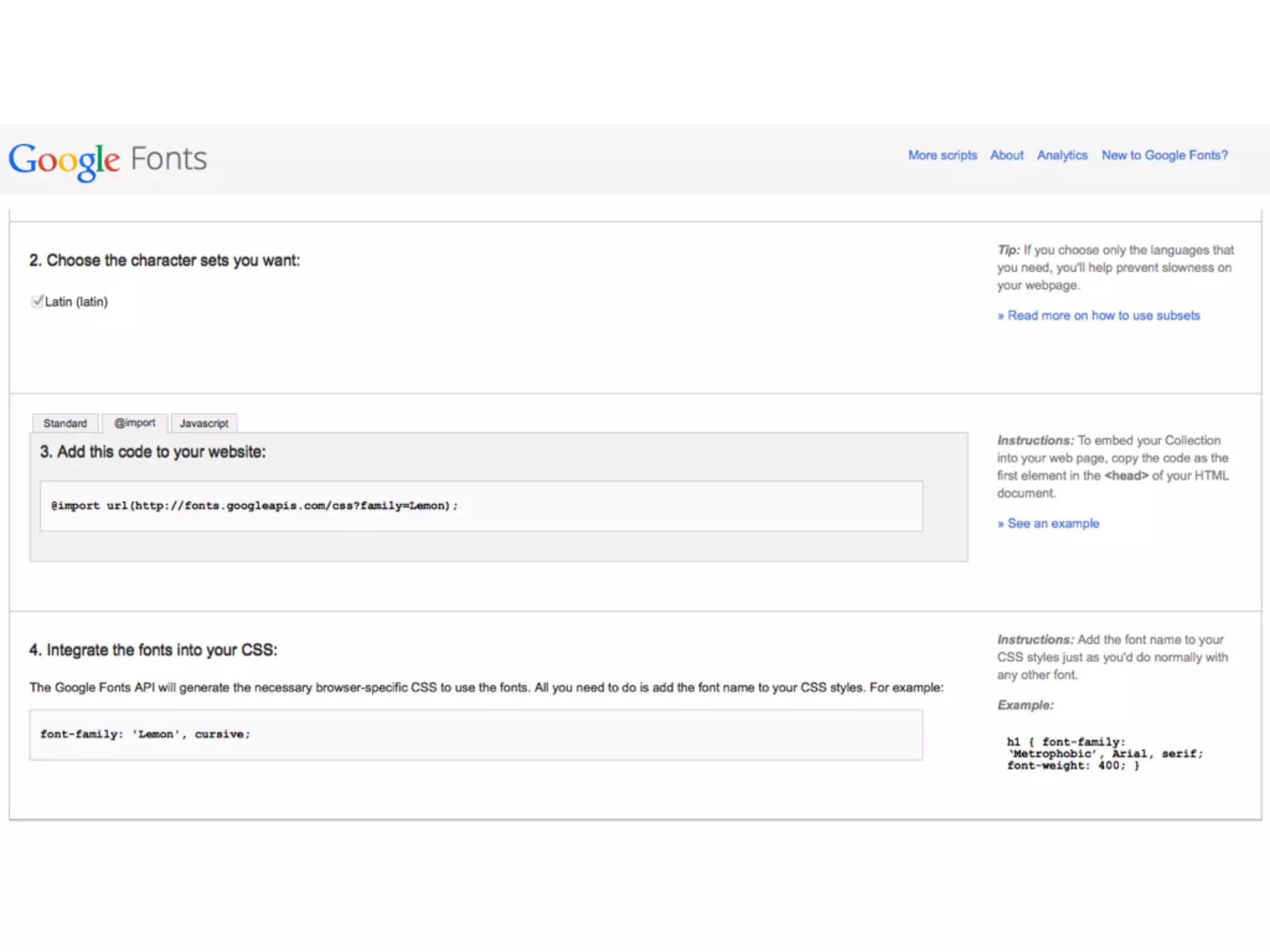Open the Analytics link in header
The width and height of the screenshot is (1270, 952).
pyautogui.click(x=1062, y=156)
